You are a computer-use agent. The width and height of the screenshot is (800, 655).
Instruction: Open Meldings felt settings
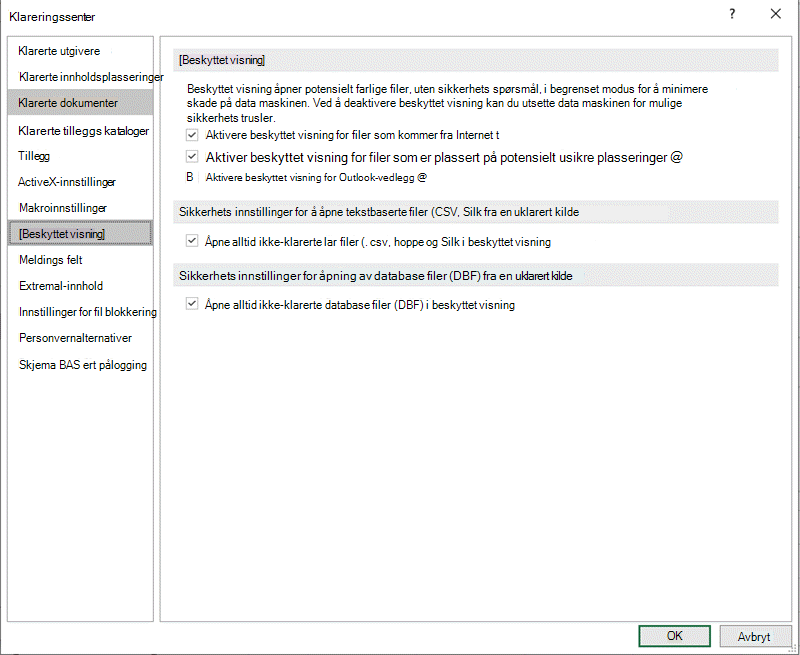80,260
